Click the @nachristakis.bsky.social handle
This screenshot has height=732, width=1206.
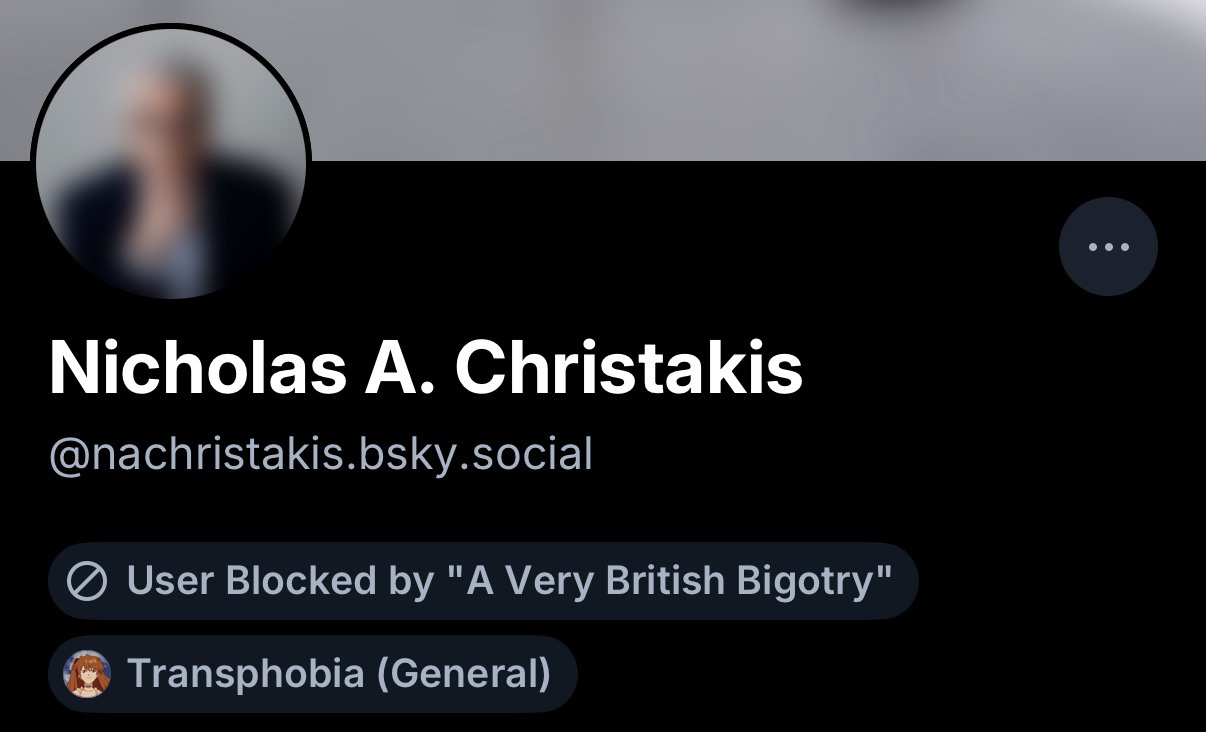point(321,455)
